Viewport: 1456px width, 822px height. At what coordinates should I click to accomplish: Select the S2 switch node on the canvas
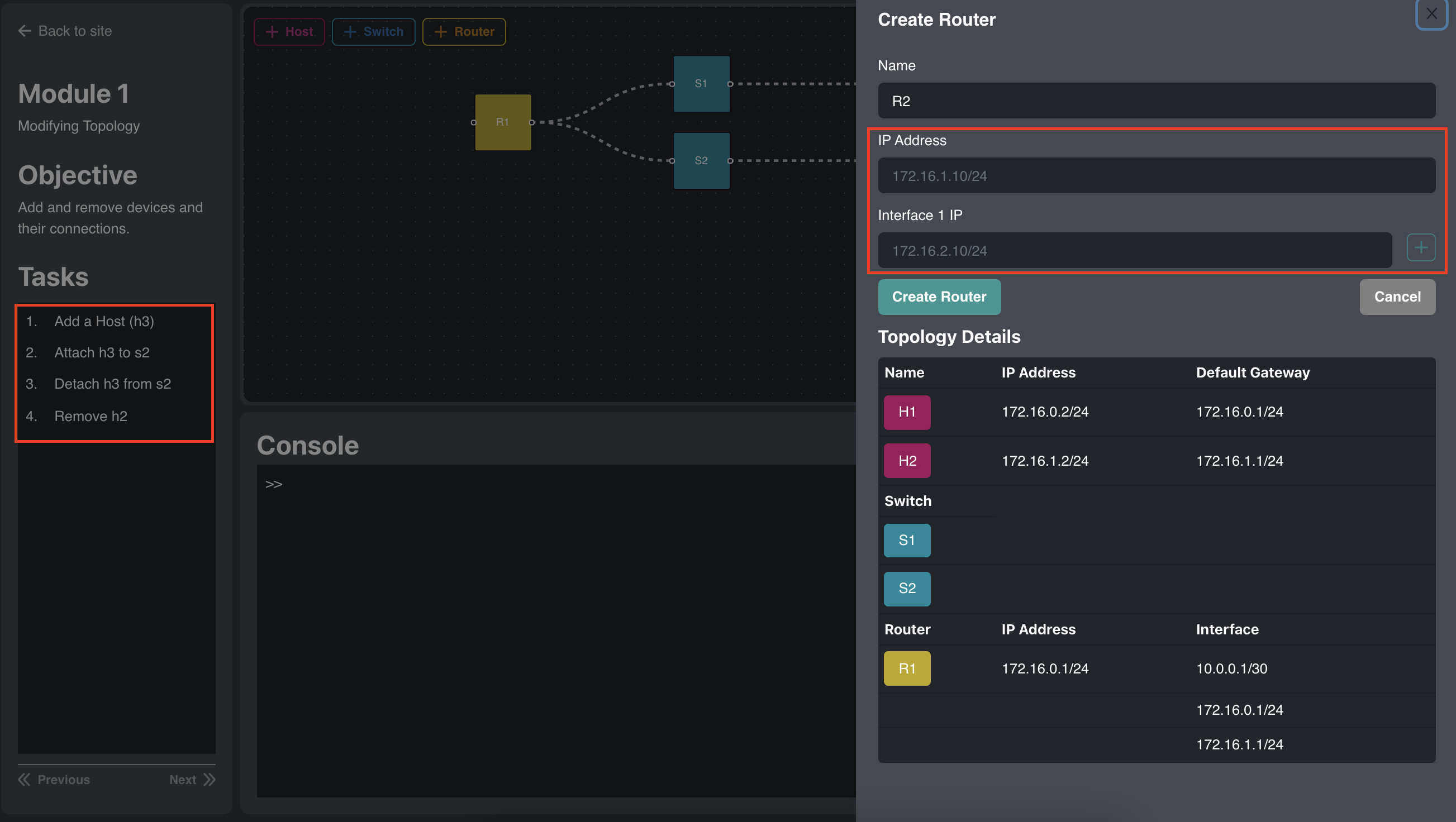[701, 160]
